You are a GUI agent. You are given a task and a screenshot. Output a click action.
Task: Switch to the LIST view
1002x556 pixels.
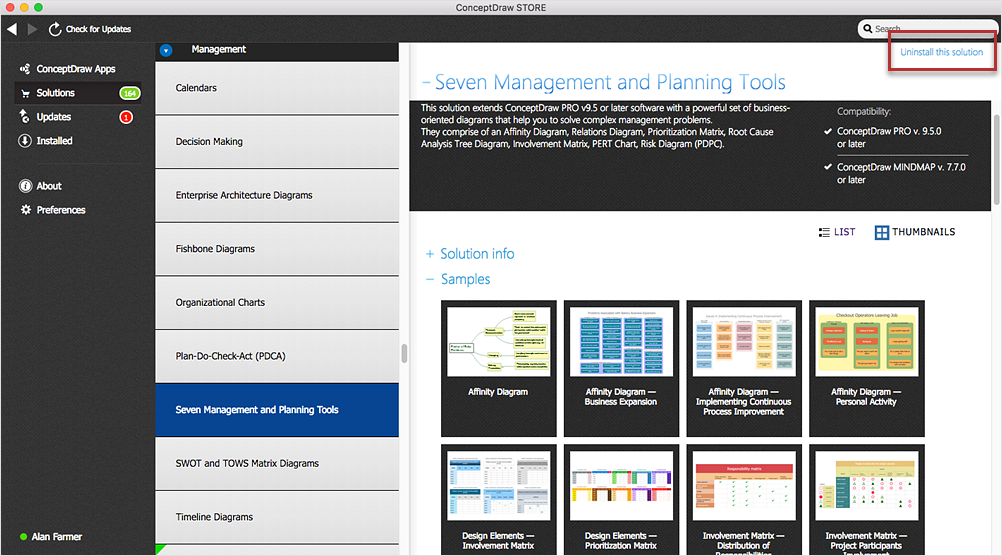836,232
